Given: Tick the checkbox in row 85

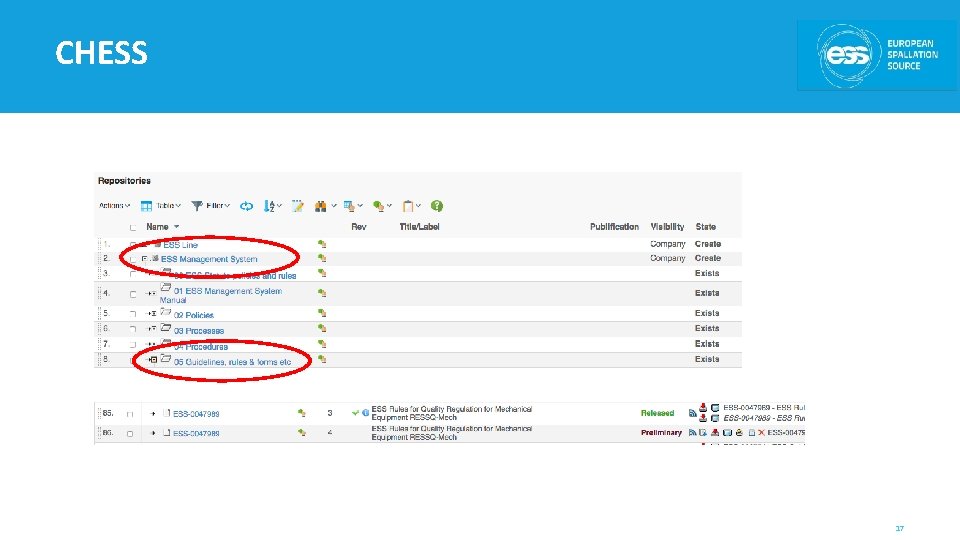Looking at the screenshot, I should coord(130,414).
